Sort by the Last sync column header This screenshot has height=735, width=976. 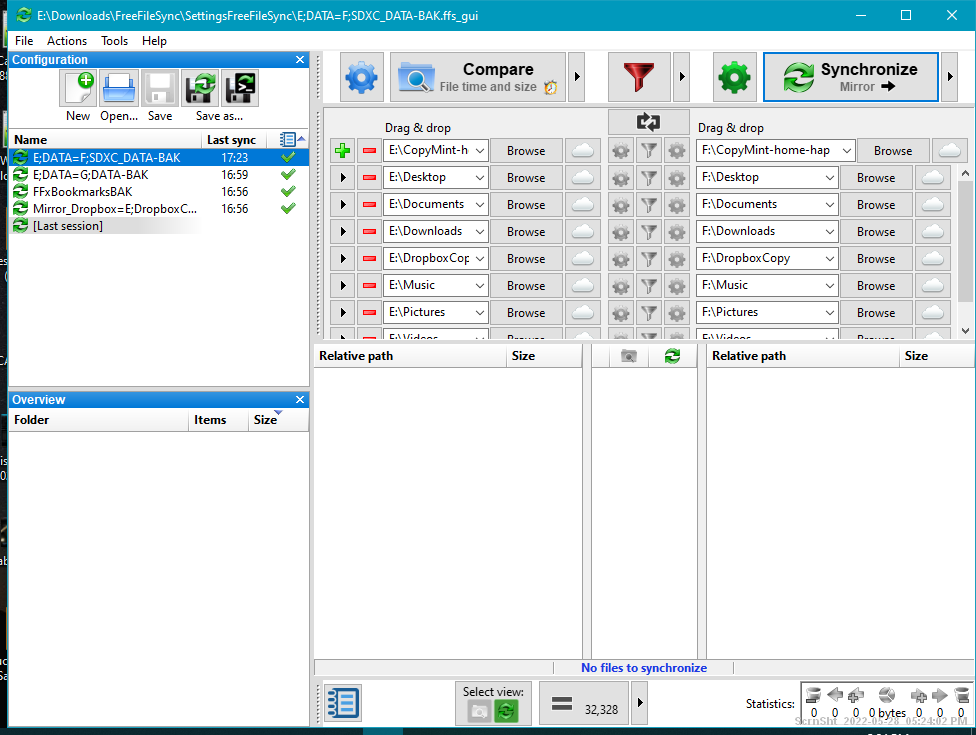tap(232, 140)
